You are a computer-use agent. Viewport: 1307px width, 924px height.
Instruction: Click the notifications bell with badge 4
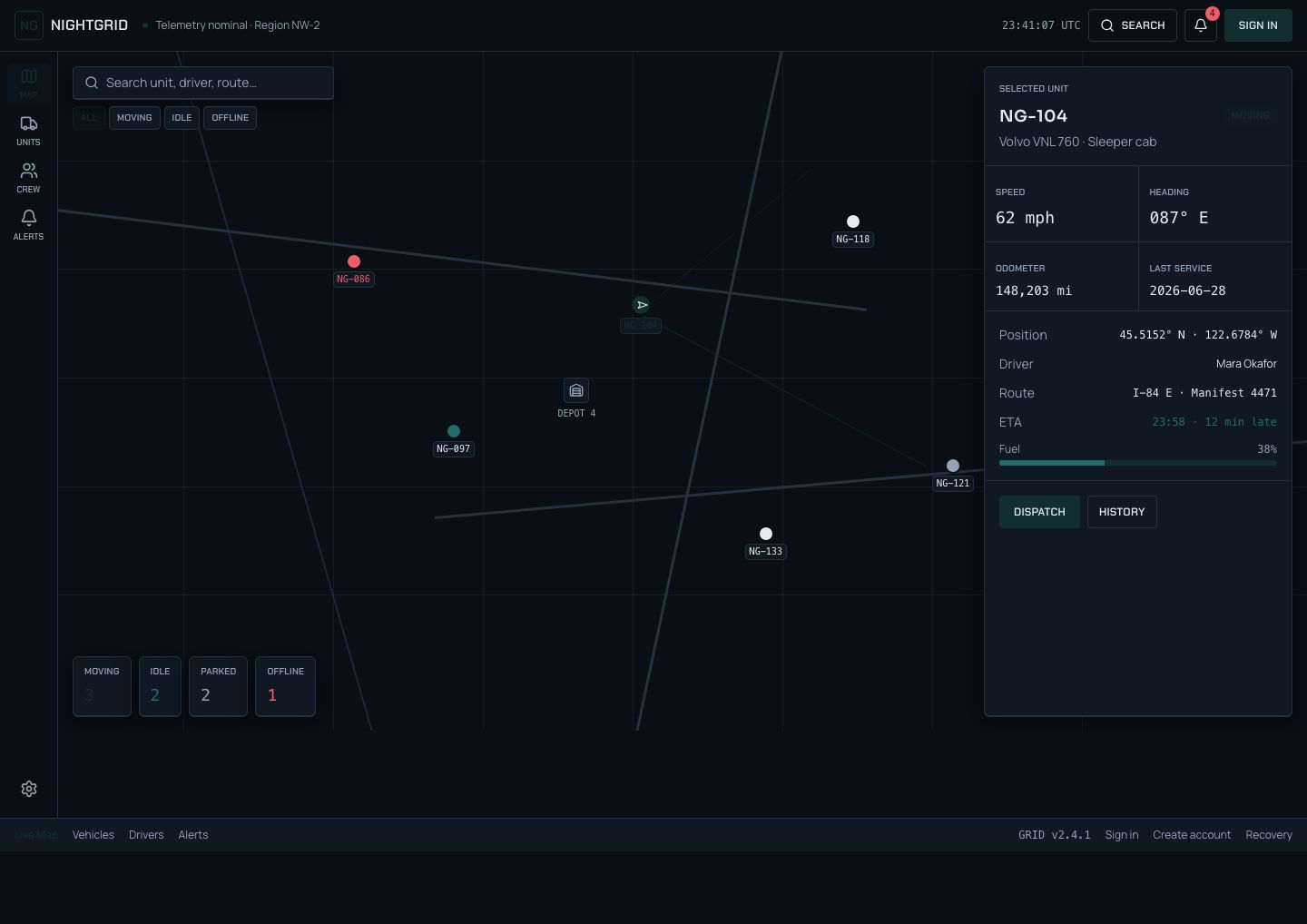(1201, 25)
